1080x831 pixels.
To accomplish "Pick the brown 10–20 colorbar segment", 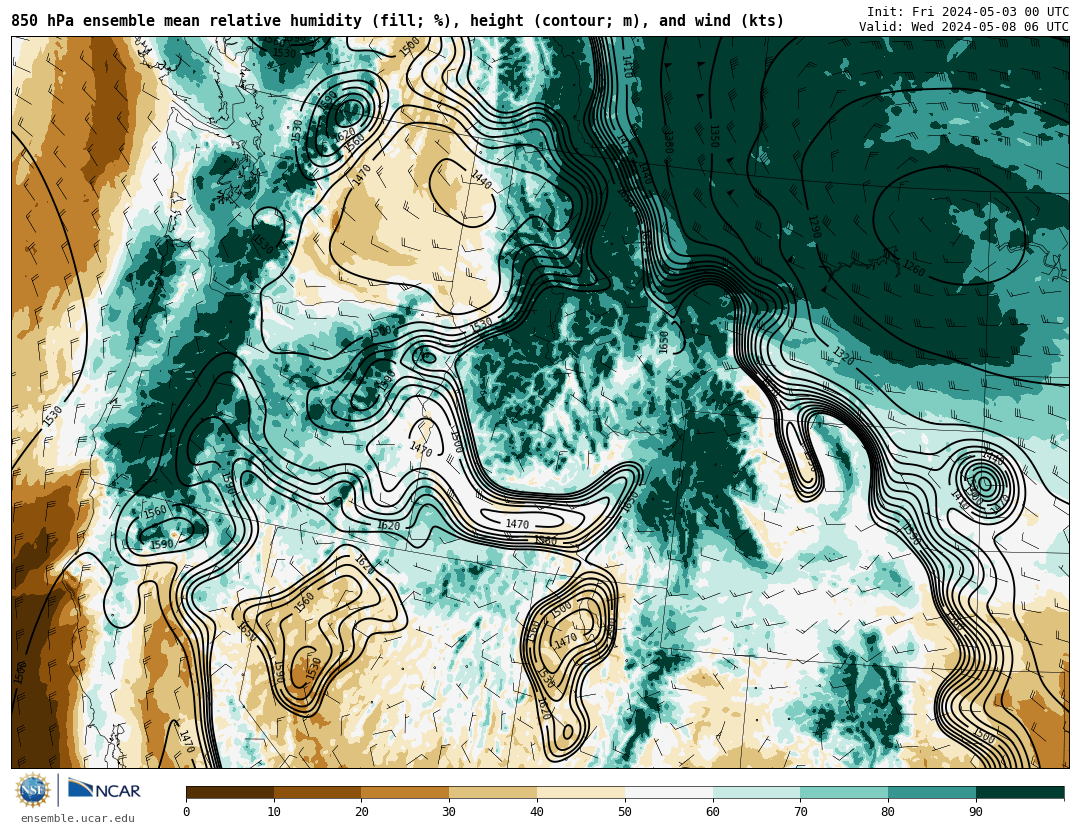I will pos(318,793).
